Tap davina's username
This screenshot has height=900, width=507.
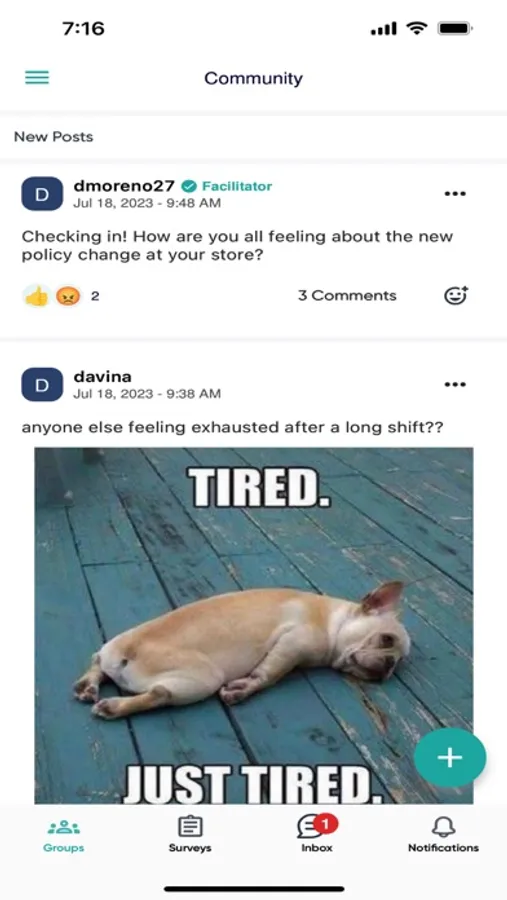point(103,377)
